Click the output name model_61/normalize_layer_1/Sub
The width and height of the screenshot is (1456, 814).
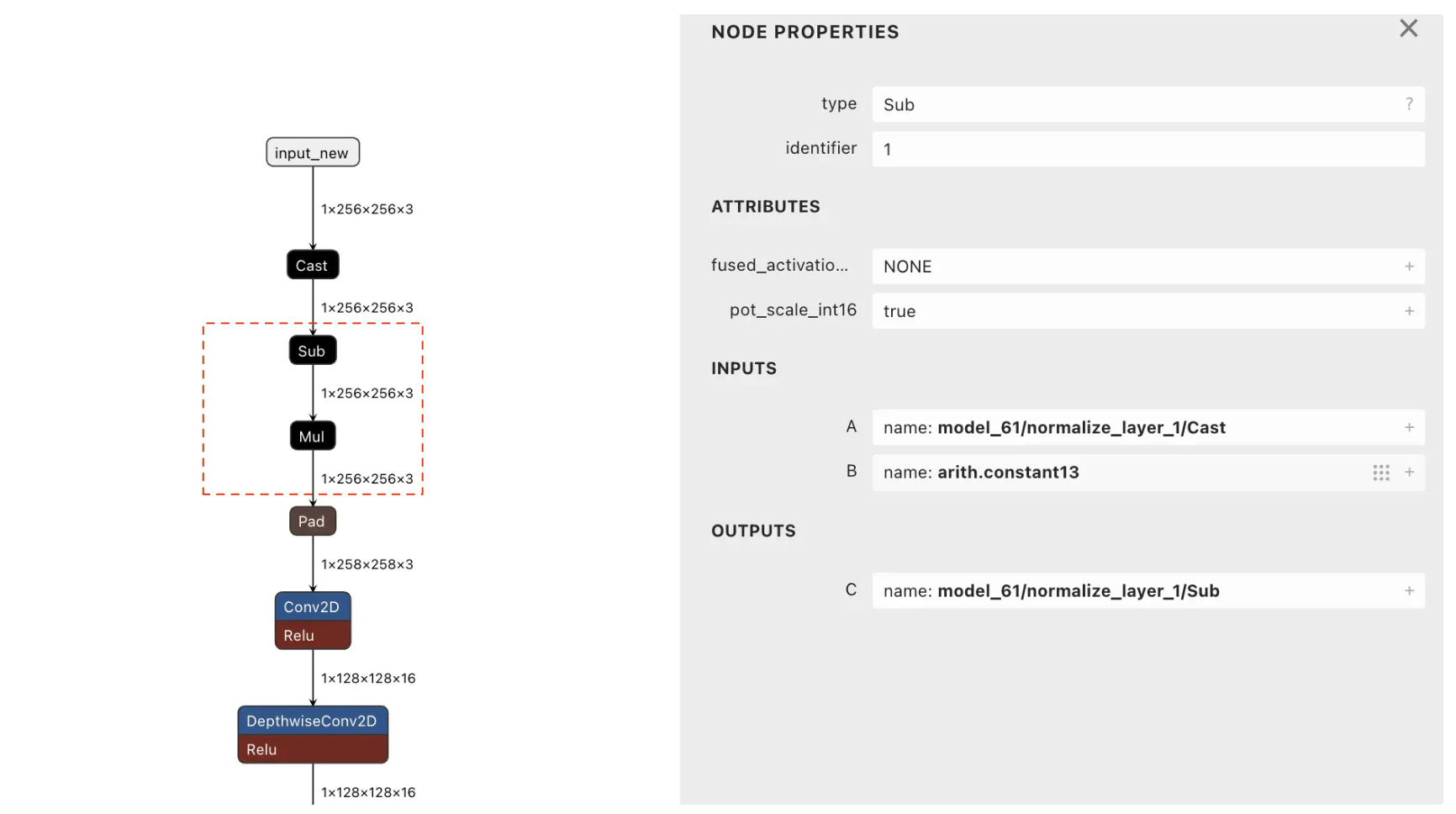tap(1078, 591)
